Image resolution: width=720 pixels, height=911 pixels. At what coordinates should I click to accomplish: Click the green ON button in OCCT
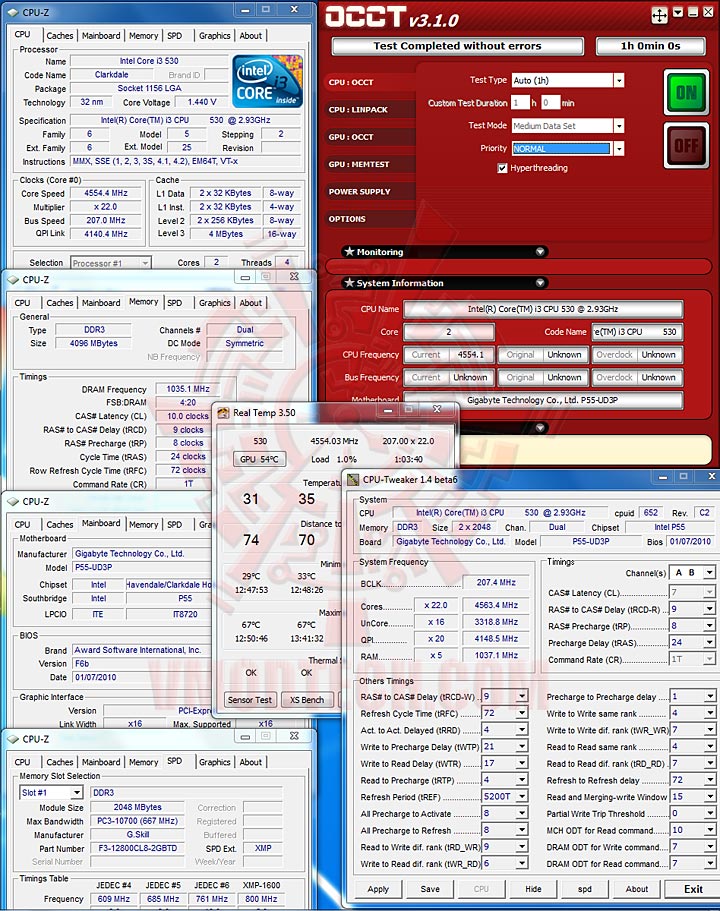(686, 92)
